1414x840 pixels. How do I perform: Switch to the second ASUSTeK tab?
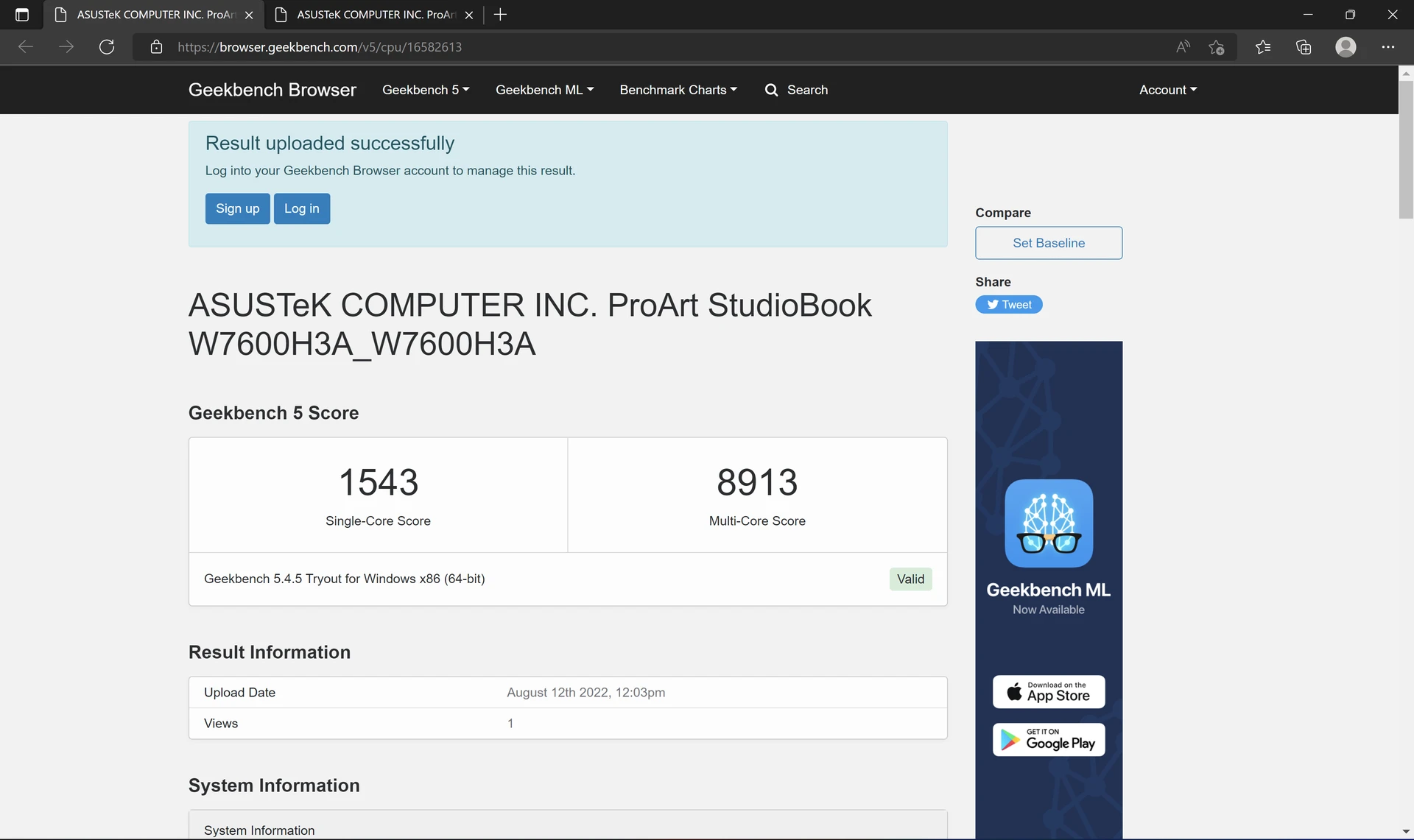coord(374,15)
